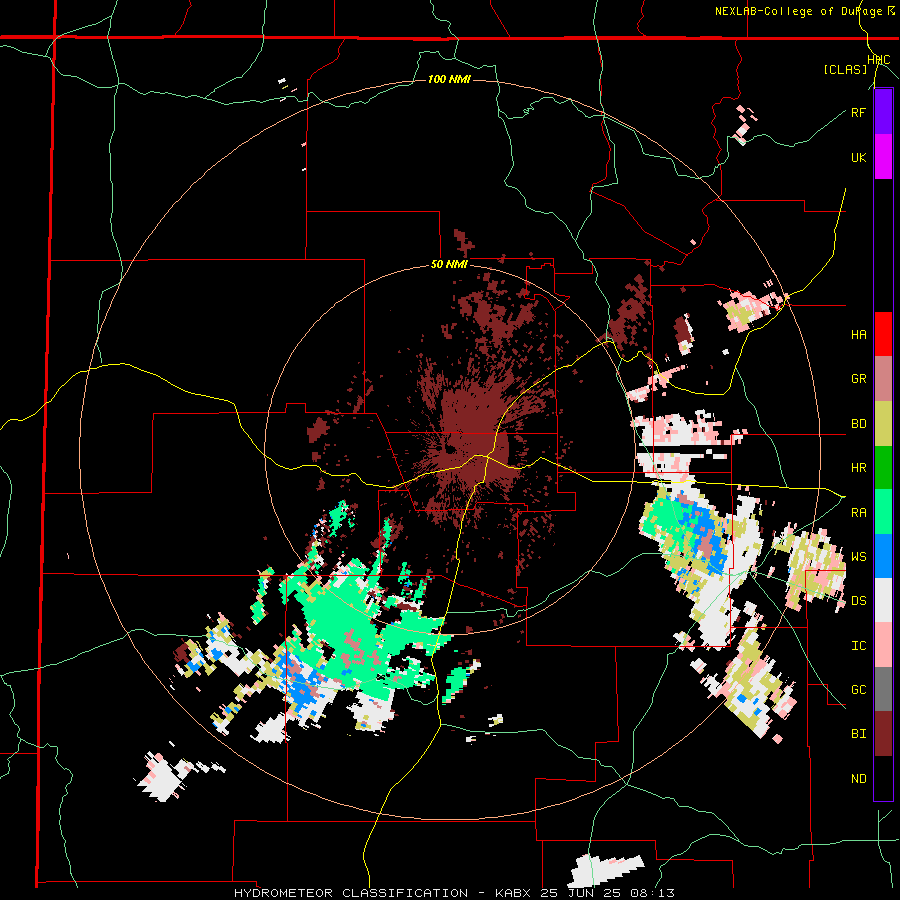This screenshot has height=900, width=900.
Task: Click the HA red legend swatch
Action: [883, 334]
